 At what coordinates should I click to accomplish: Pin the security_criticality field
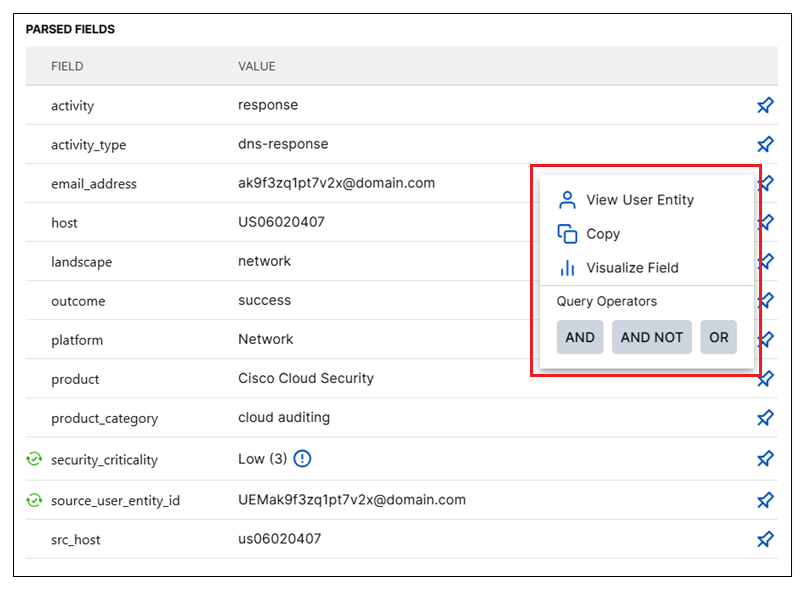coord(765,459)
